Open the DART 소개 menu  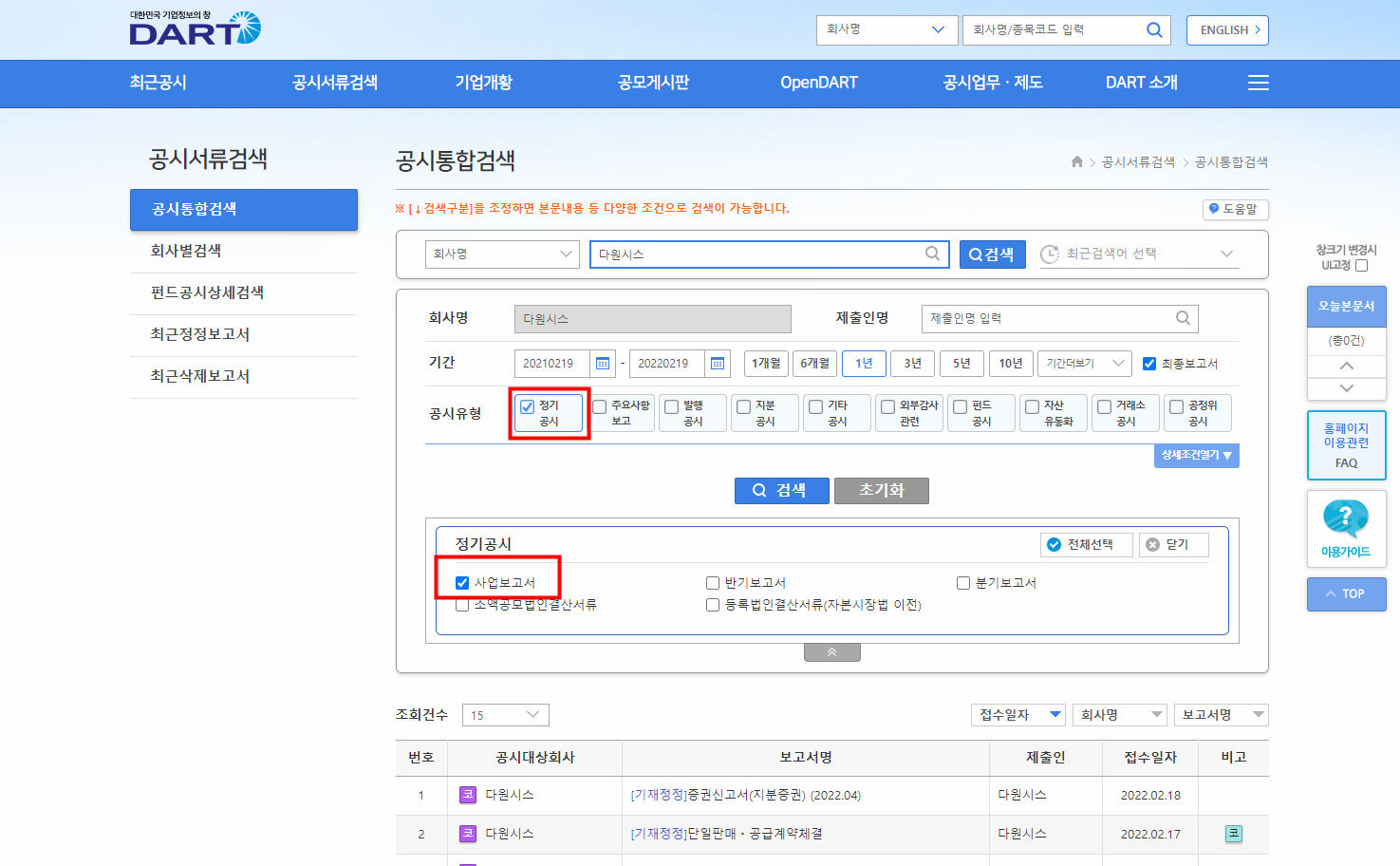[1142, 83]
